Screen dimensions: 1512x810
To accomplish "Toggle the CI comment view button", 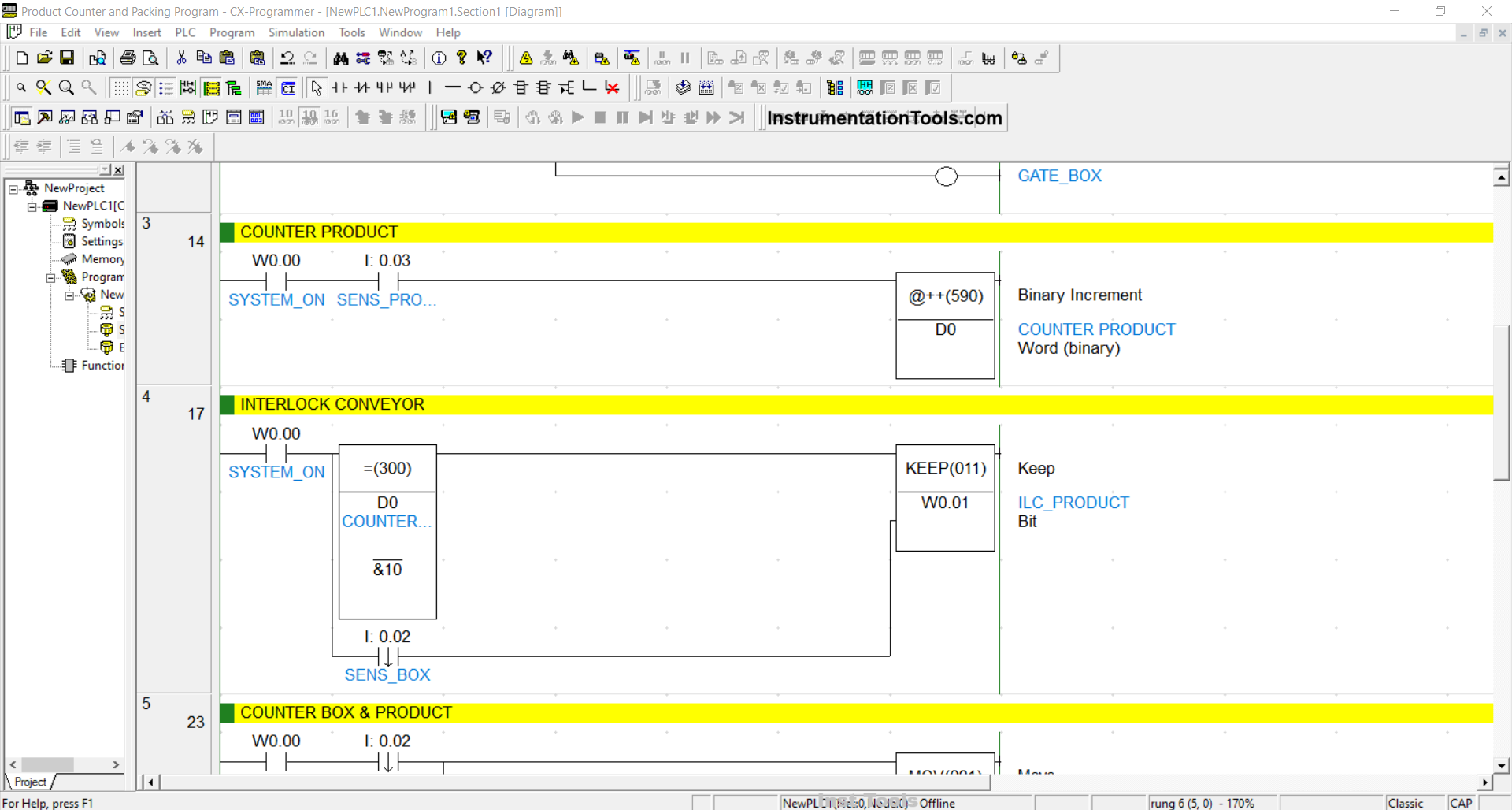I will click(x=288, y=87).
